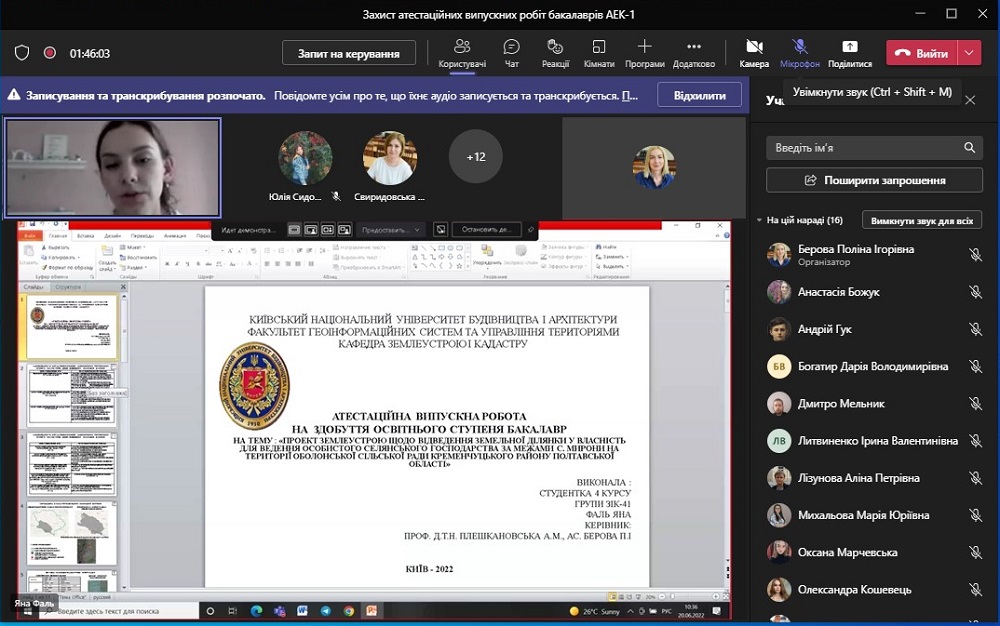This screenshot has width=1000, height=626.
Task: Open Word from shared taskbar
Action: (302, 611)
